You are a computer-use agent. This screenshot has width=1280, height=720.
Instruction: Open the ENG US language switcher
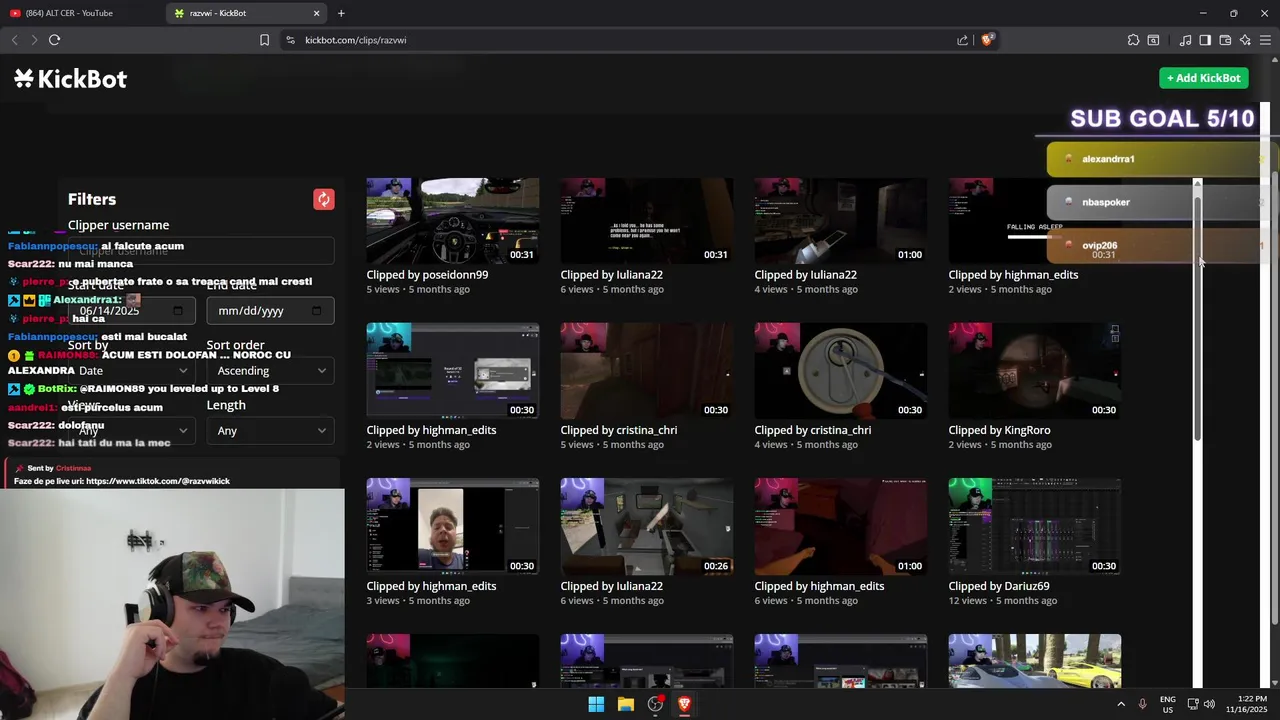point(1168,704)
